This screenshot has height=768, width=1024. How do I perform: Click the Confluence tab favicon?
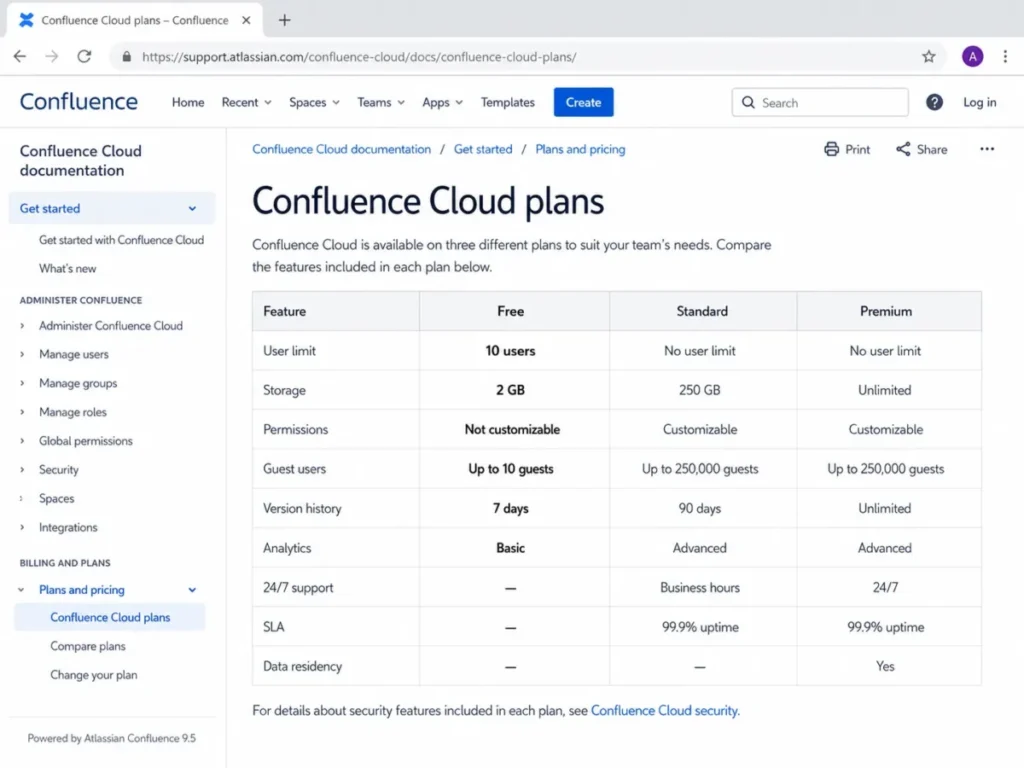click(x=26, y=20)
